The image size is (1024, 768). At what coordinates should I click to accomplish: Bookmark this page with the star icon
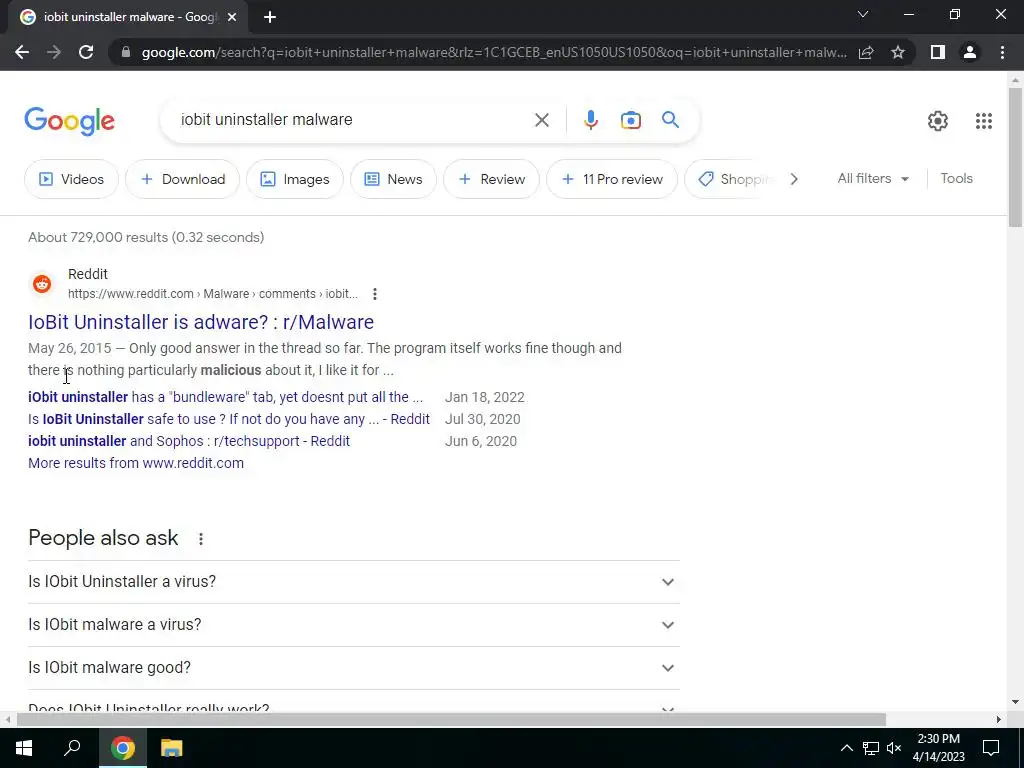898,52
